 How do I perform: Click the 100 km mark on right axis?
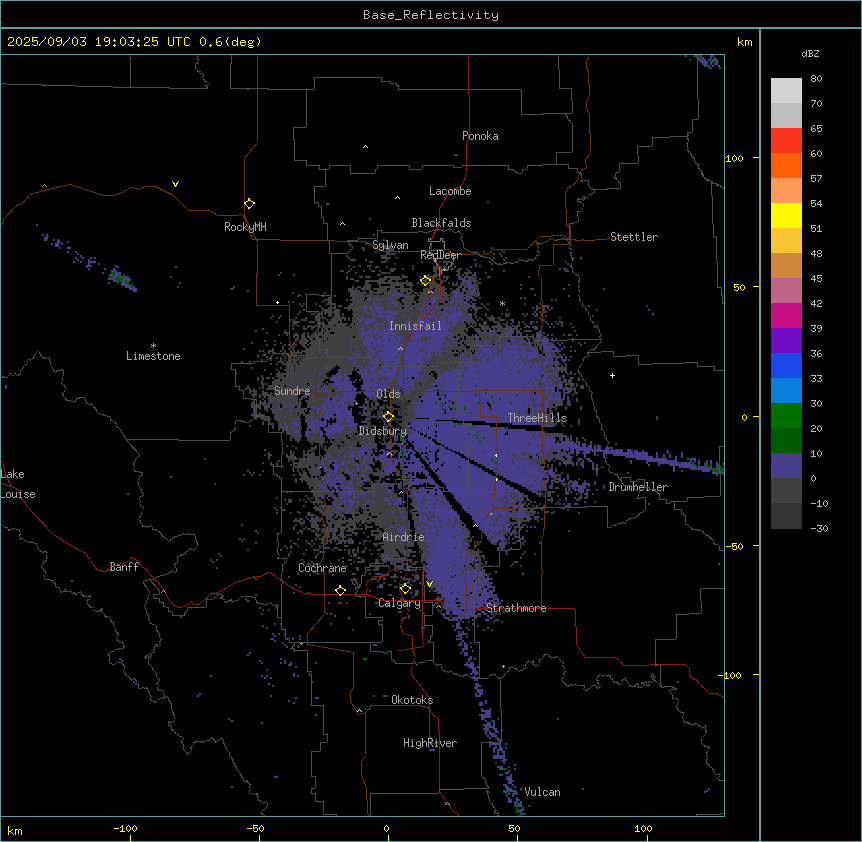pos(734,158)
